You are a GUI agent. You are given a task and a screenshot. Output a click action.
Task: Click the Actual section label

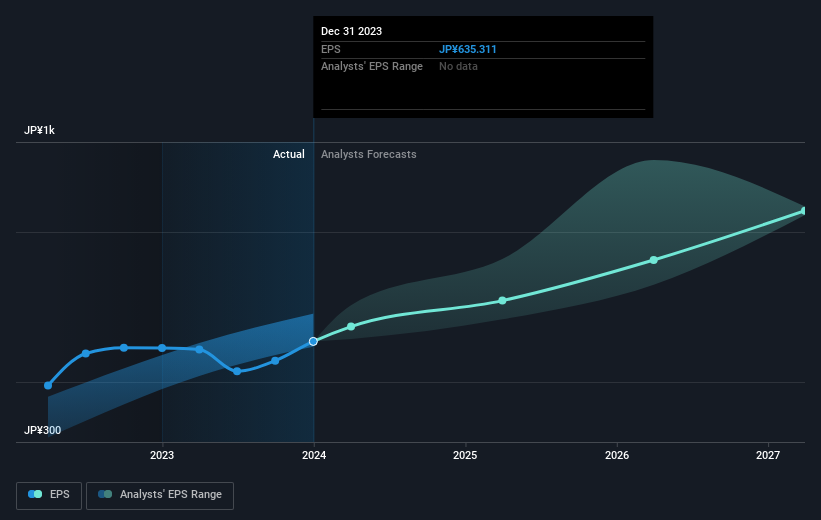click(289, 154)
